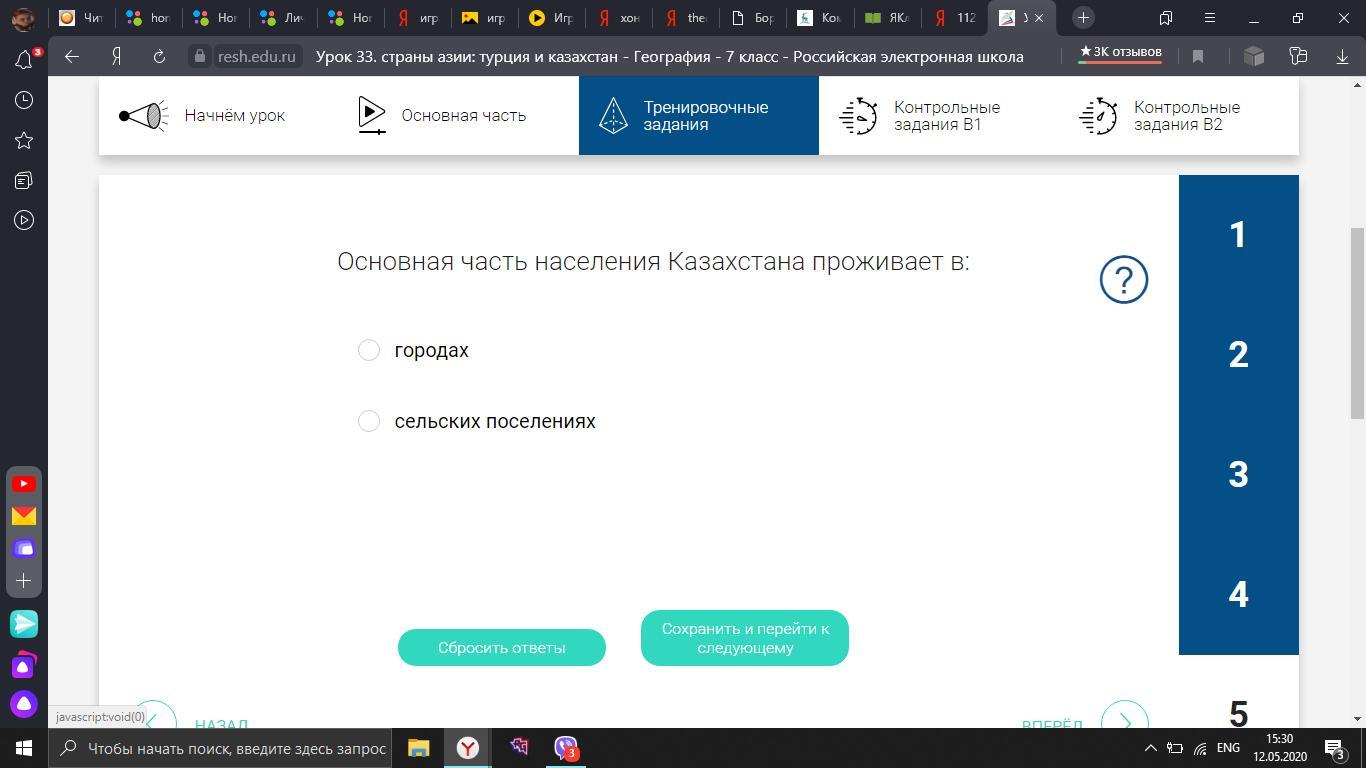Click the "Сбросить ответы" button

click(502, 647)
